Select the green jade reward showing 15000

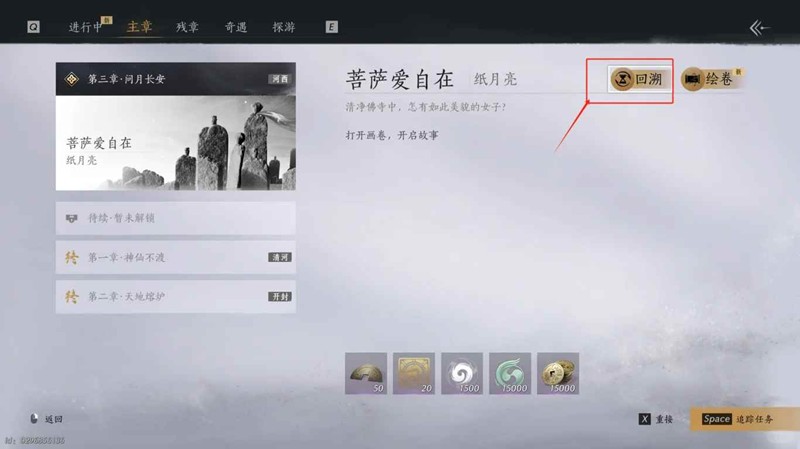[510, 373]
